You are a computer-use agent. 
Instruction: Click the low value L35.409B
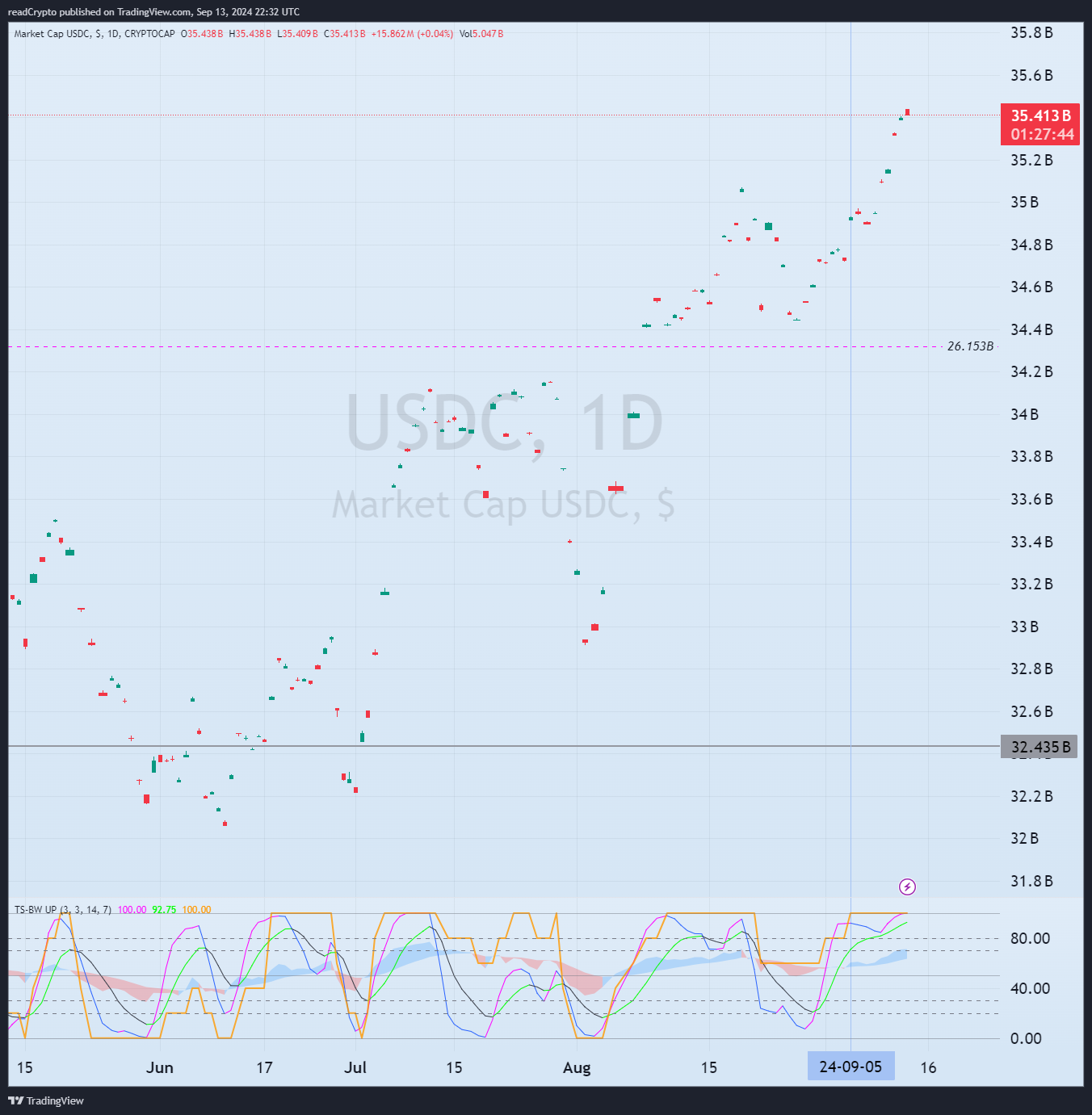[297, 34]
